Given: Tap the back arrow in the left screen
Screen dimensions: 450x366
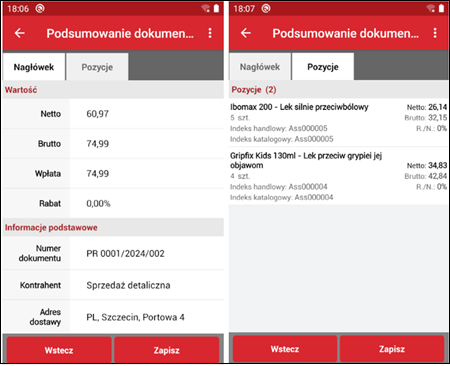Looking at the screenshot, I should pyautogui.click(x=20, y=33).
